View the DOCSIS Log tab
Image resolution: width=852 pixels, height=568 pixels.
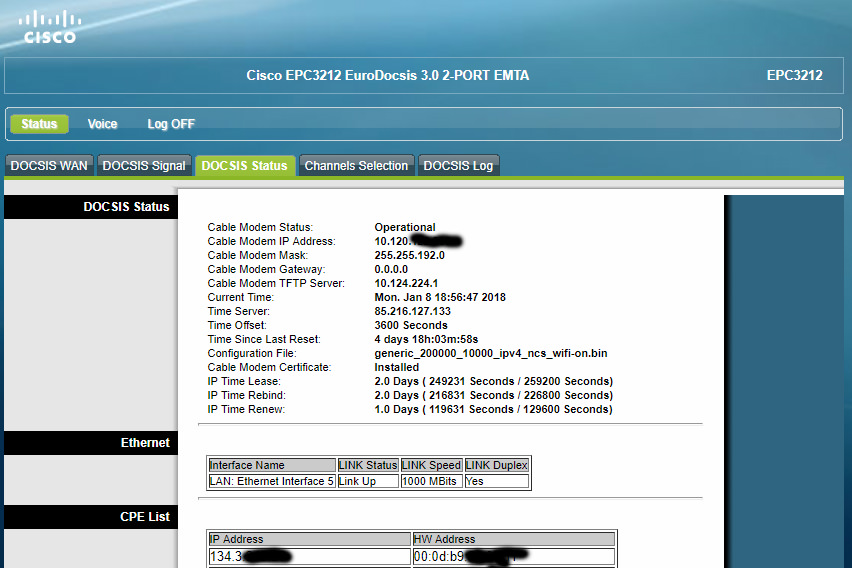coord(458,166)
